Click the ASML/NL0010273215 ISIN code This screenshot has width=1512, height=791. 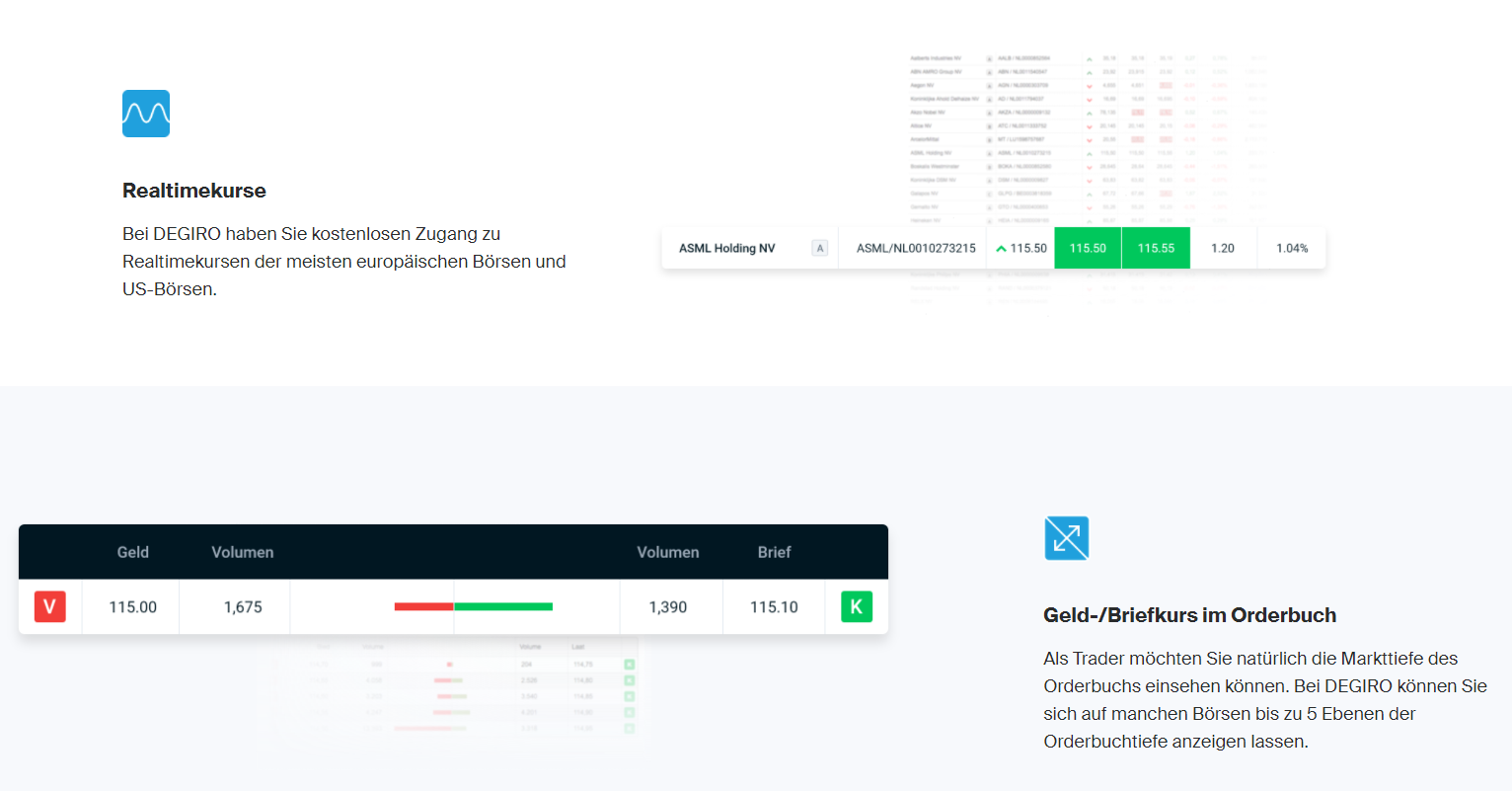pyautogui.click(x=916, y=248)
